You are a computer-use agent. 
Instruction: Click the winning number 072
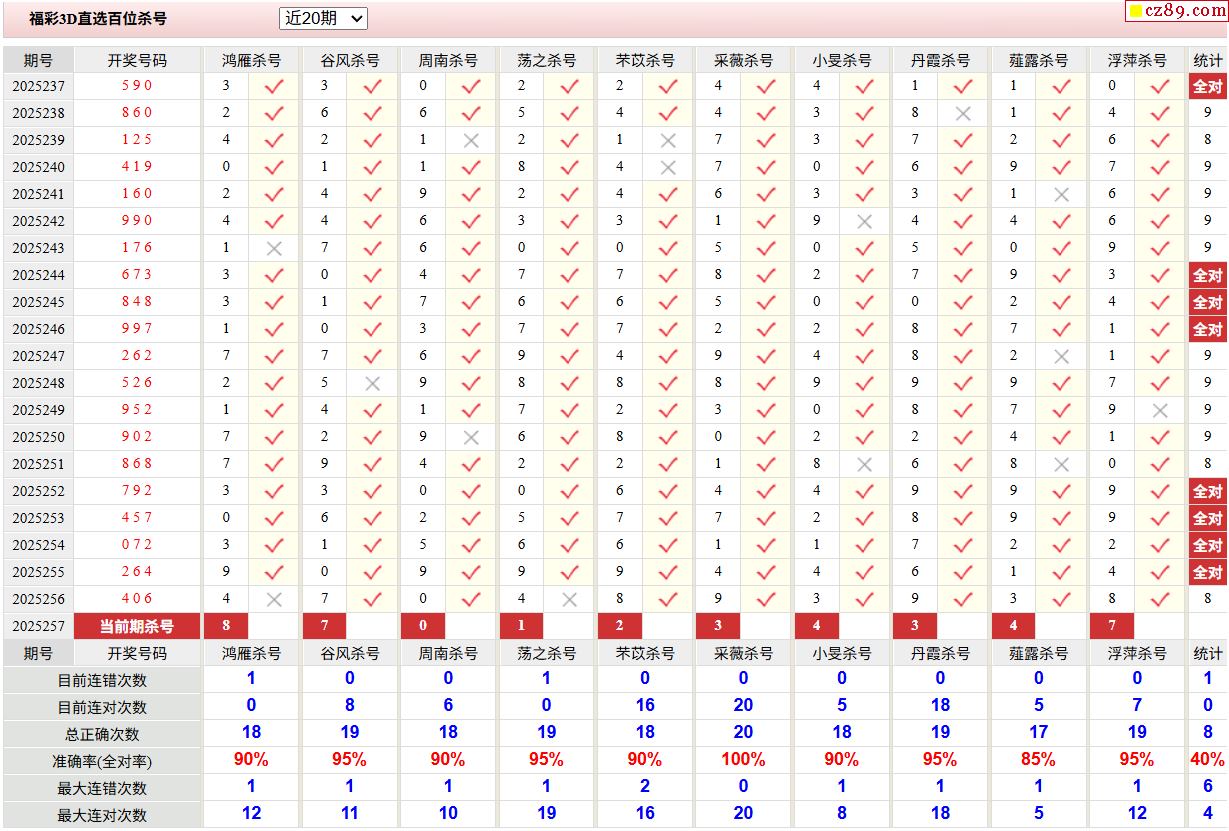point(137,545)
